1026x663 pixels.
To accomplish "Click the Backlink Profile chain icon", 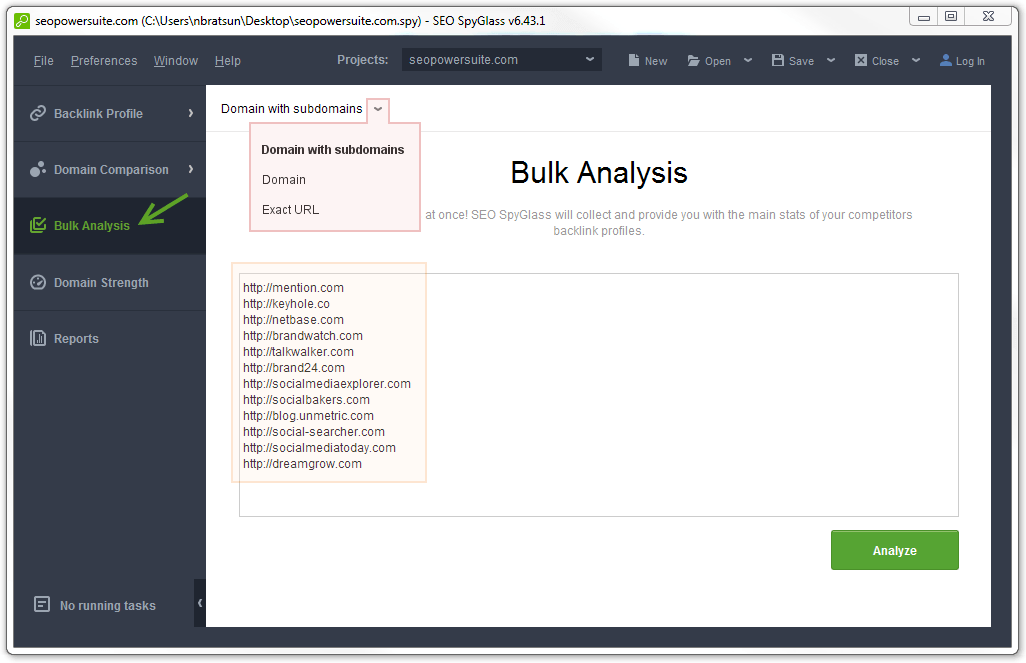I will pos(38,113).
